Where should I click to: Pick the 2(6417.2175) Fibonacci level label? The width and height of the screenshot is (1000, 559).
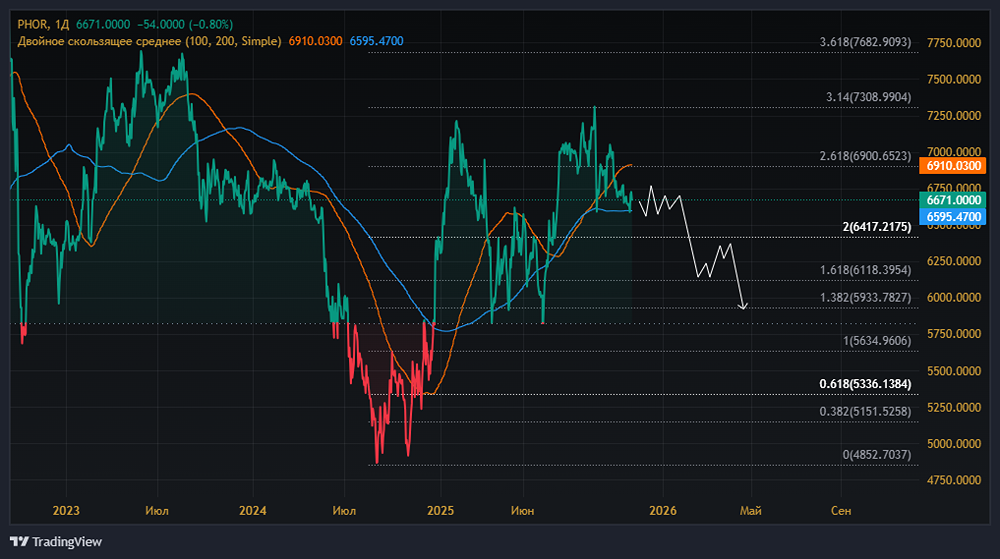pos(876,227)
